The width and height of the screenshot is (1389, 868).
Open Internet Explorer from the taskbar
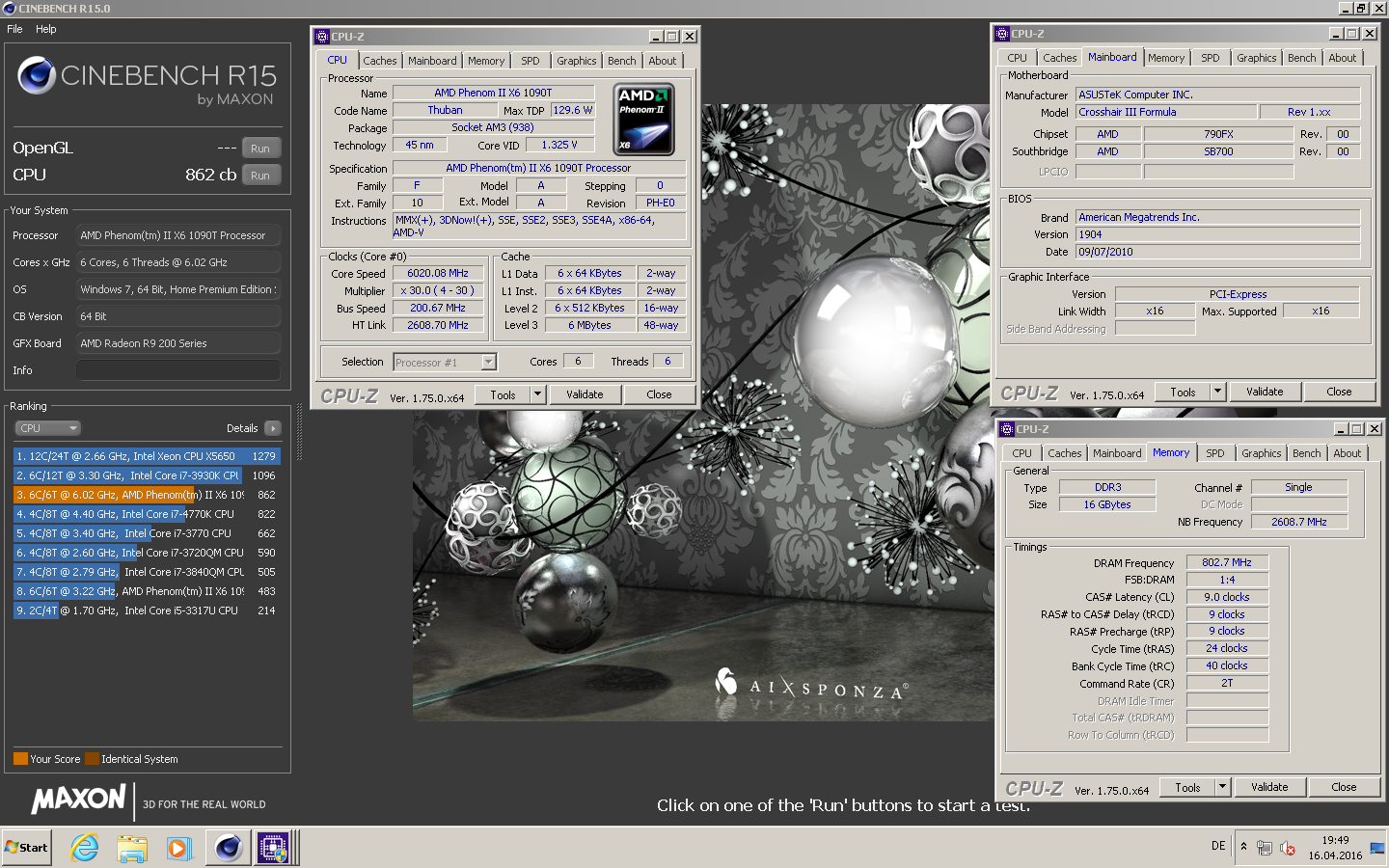tap(85, 848)
